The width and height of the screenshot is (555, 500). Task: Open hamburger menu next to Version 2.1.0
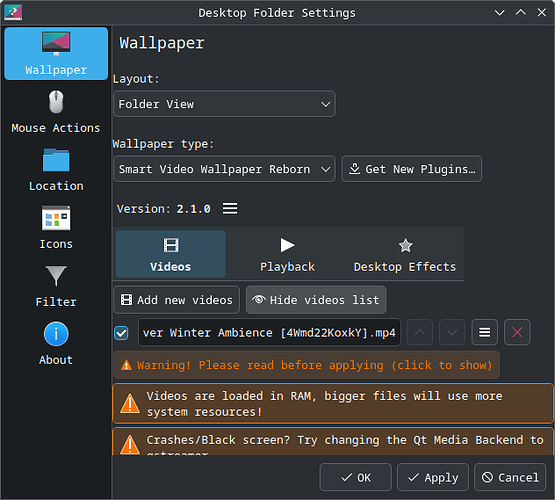[230, 209]
